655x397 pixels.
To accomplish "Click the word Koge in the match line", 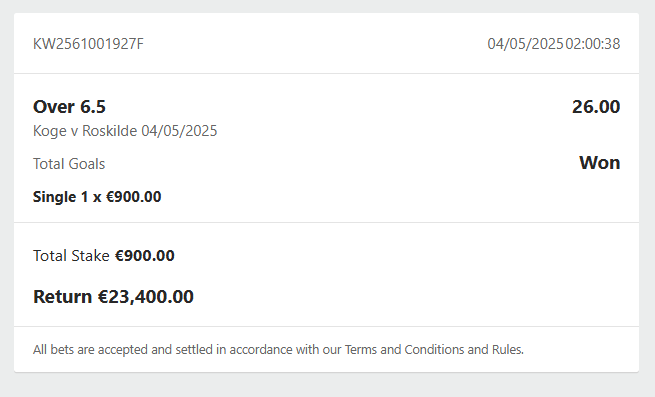I will click(x=50, y=131).
